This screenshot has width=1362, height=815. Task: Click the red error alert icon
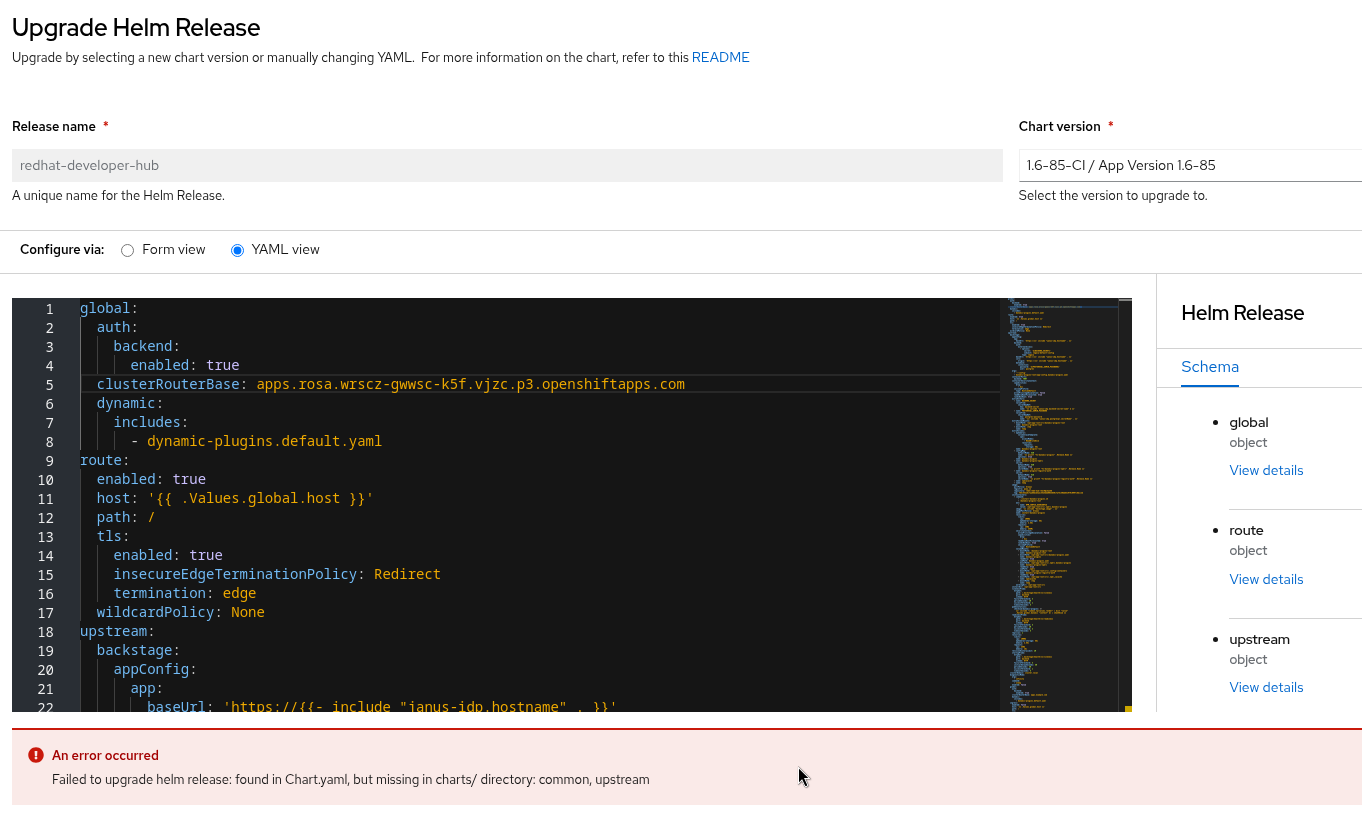click(x=36, y=755)
